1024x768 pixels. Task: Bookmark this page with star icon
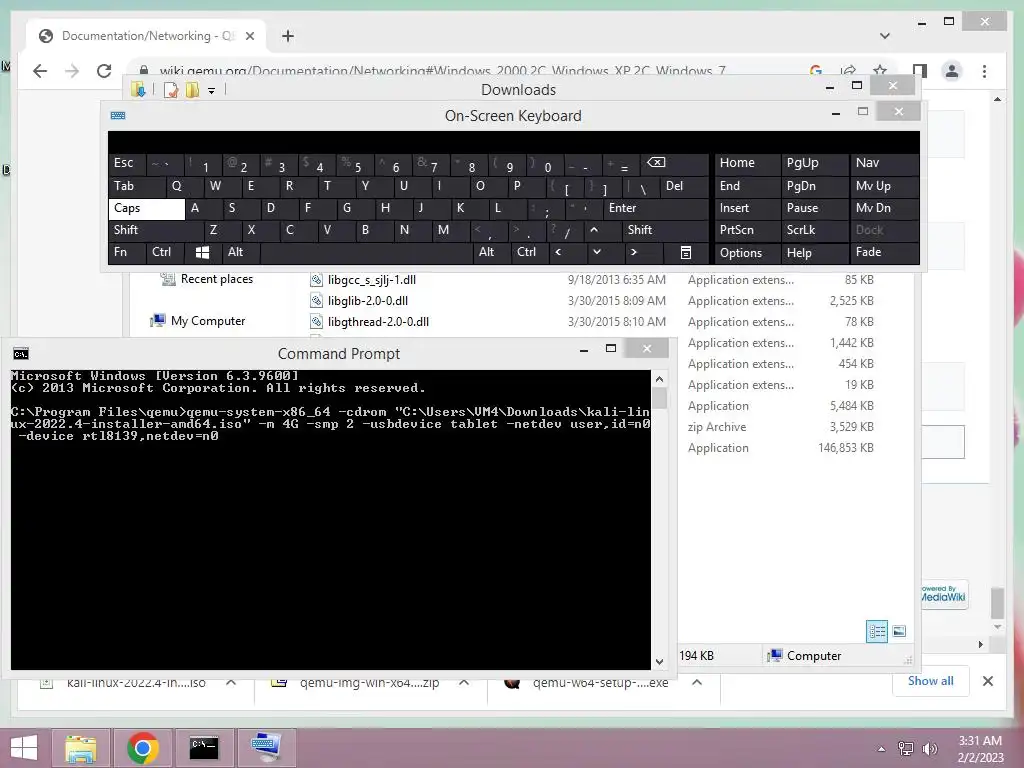880,71
